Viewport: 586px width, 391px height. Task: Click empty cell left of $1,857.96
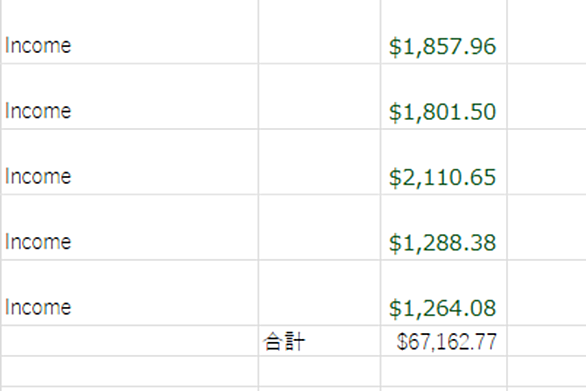tap(319, 32)
